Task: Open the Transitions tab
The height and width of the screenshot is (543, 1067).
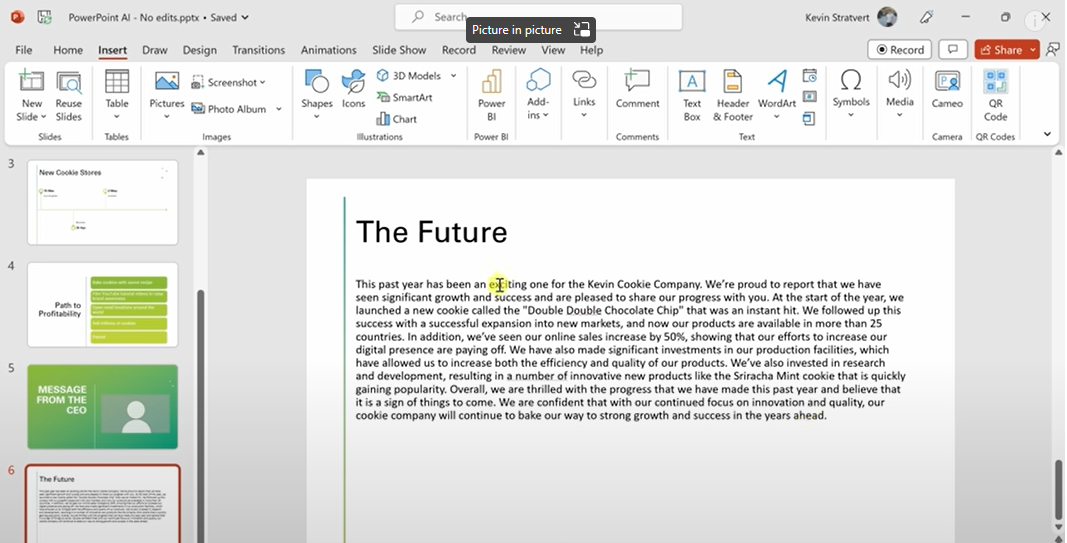Action: coord(259,50)
